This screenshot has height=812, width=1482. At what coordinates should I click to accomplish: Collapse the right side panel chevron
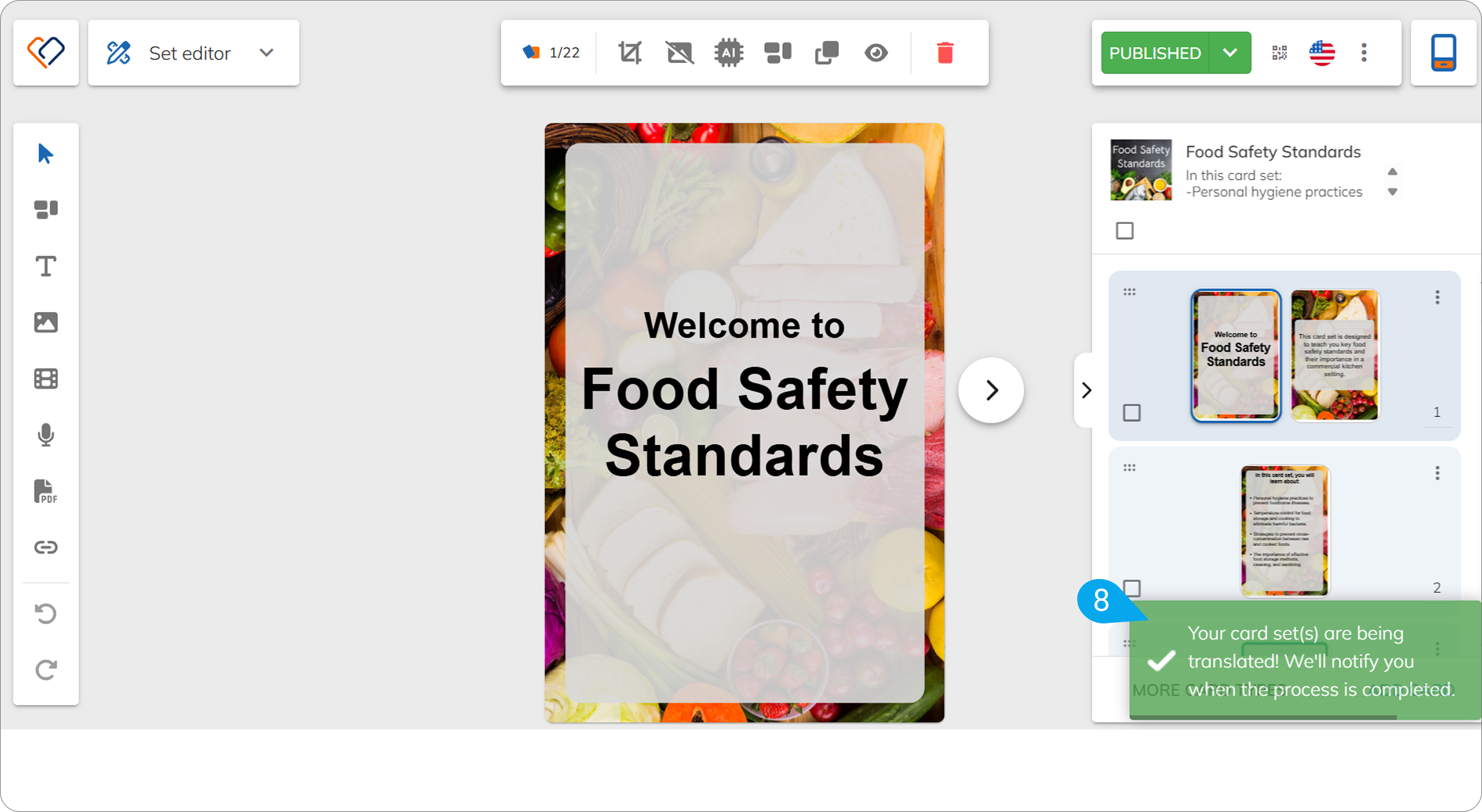(1086, 391)
